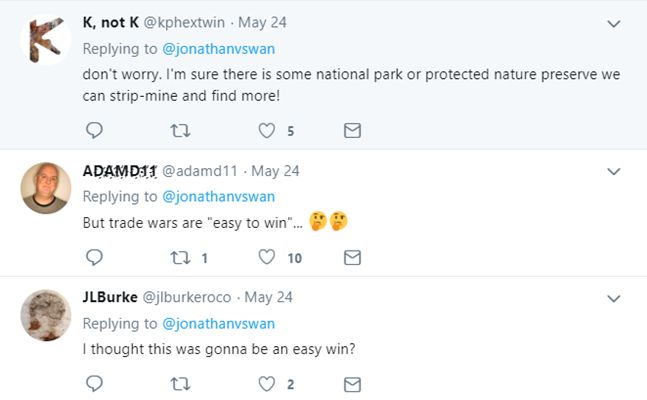Viewport: 647px width, 400px height.
Task: Send kphextwin's tweet via direct message
Action: point(352,130)
